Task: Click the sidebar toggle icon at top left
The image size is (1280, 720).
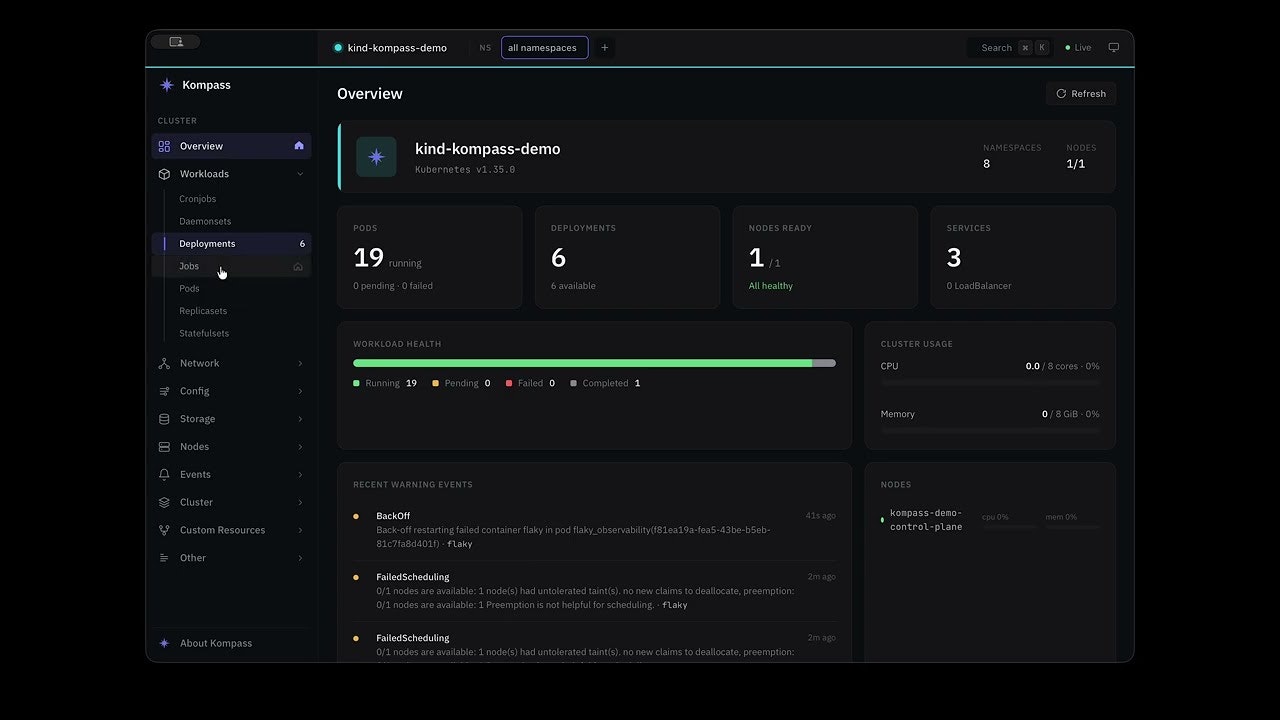Action: (176, 42)
